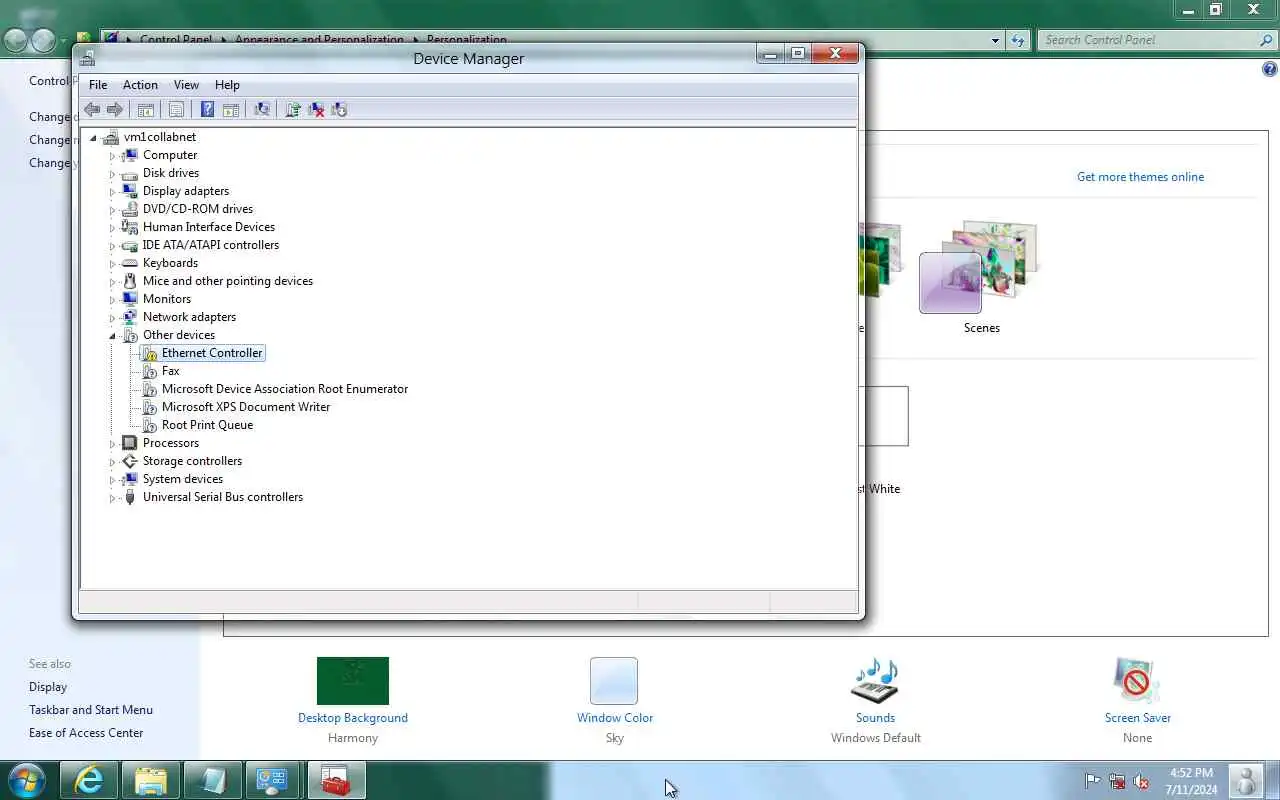Image resolution: width=1280 pixels, height=800 pixels.
Task: Click the Update Driver Software toolbar icon
Action: pyautogui.click(x=293, y=110)
